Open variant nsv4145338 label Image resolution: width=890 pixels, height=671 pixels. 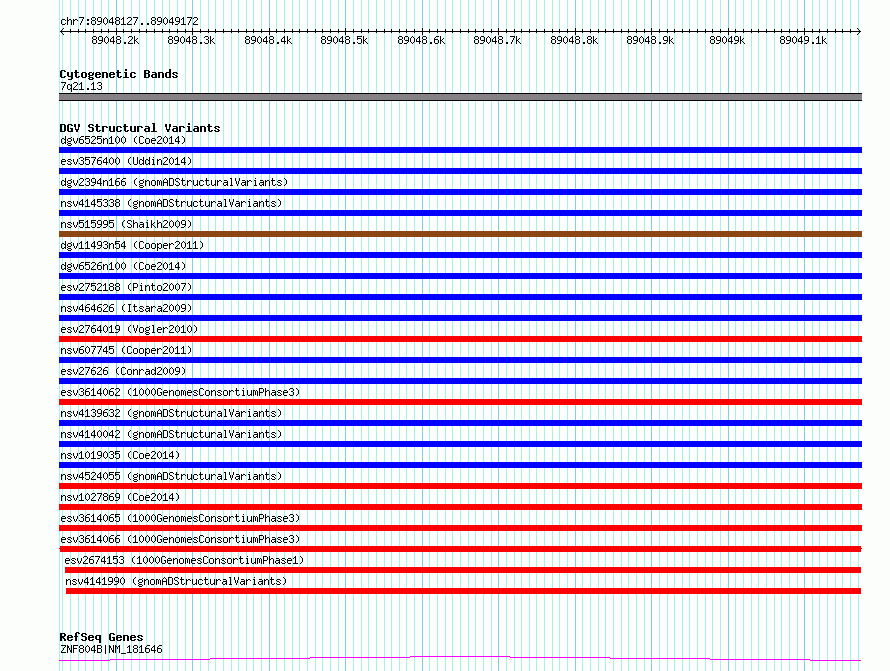point(171,203)
